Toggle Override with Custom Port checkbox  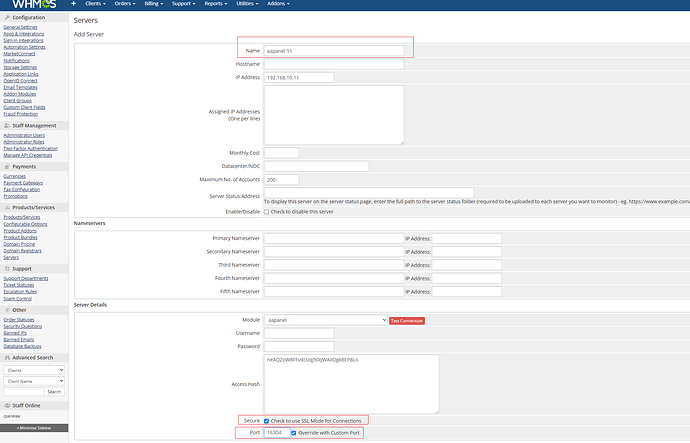293,433
